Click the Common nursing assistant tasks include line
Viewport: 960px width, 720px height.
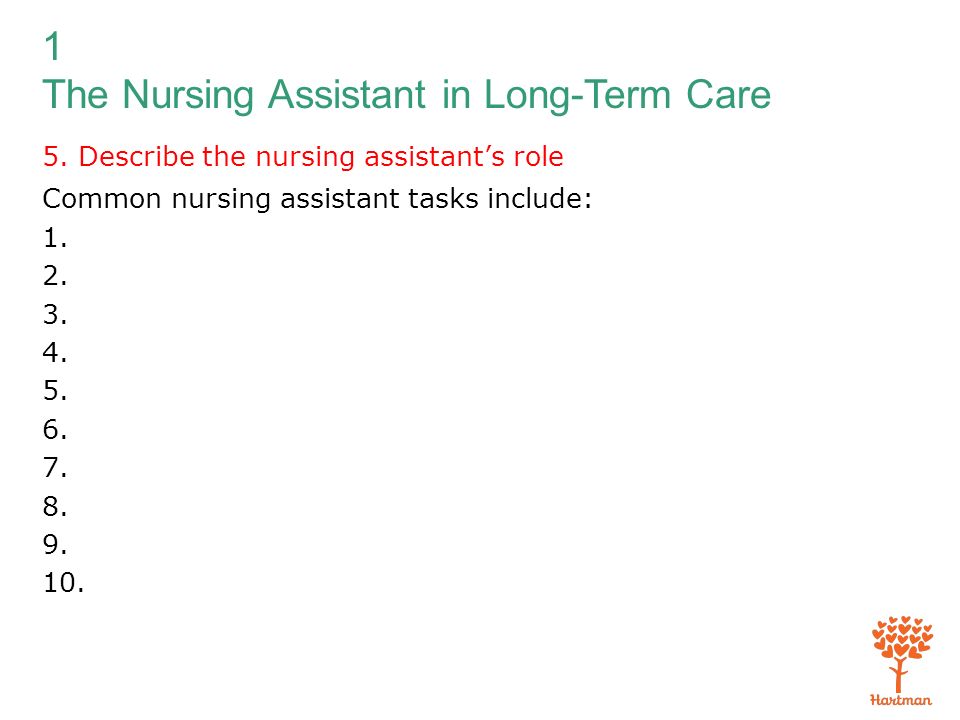[x=317, y=199]
